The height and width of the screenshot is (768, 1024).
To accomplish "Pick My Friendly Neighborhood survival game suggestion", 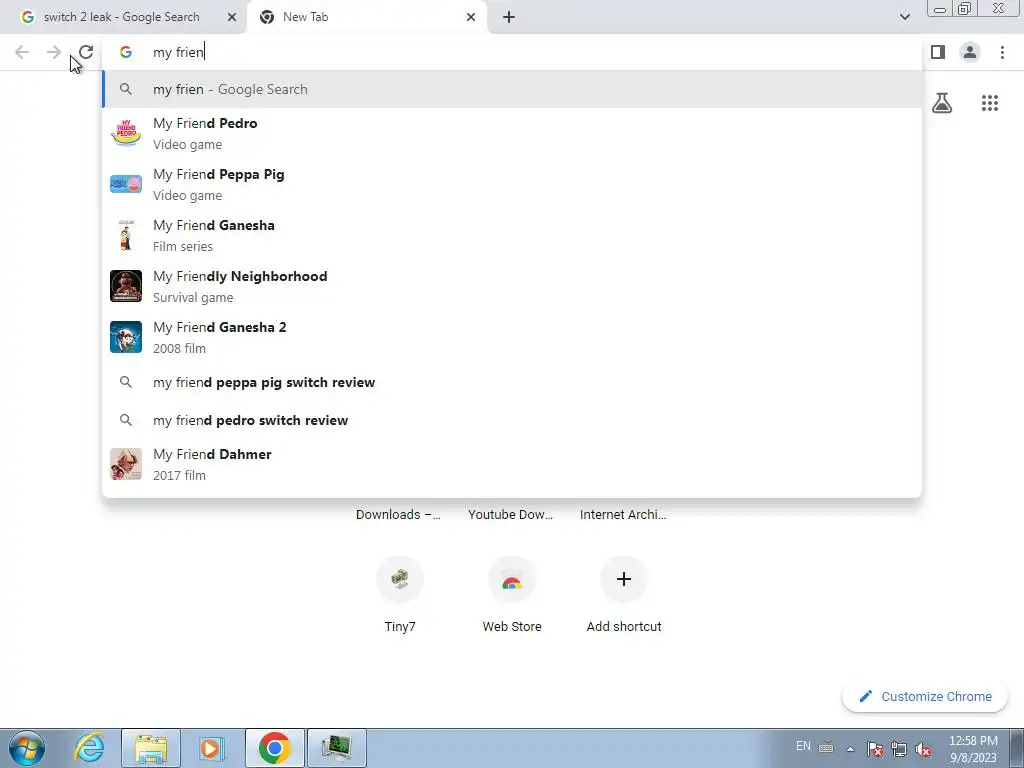I will [512, 286].
